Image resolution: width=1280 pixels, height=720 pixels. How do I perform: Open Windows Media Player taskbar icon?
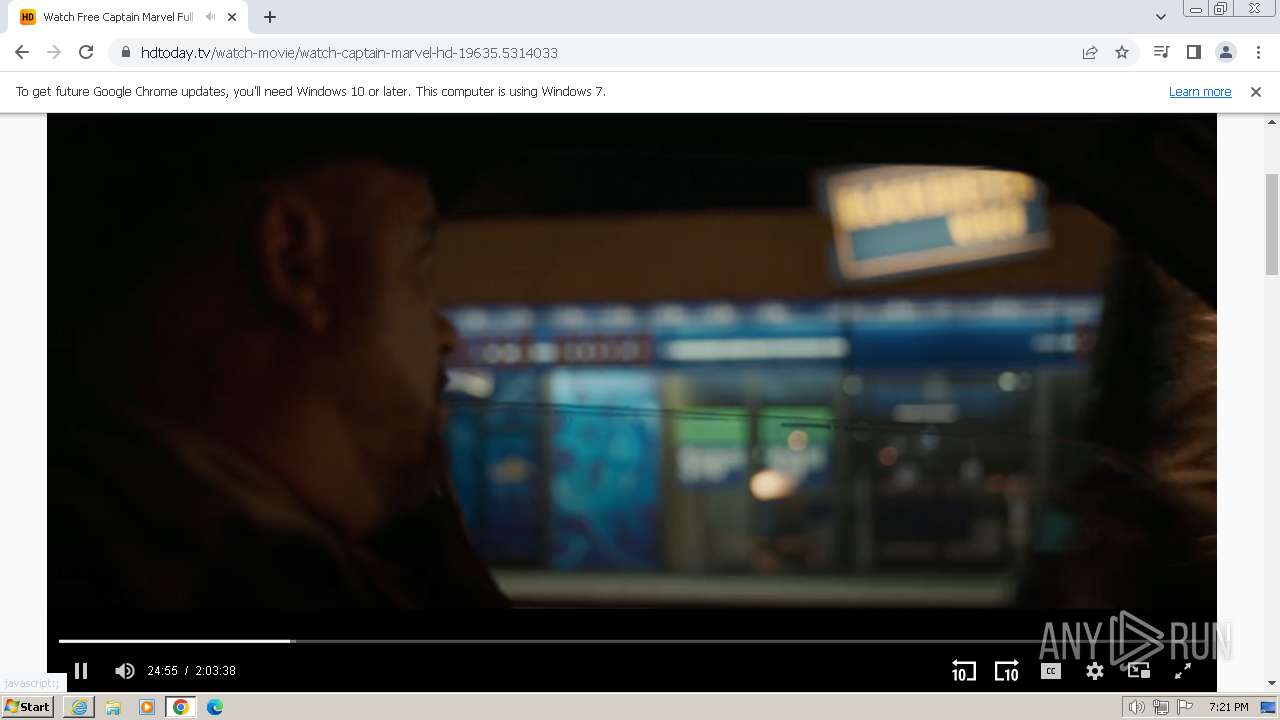click(x=147, y=707)
